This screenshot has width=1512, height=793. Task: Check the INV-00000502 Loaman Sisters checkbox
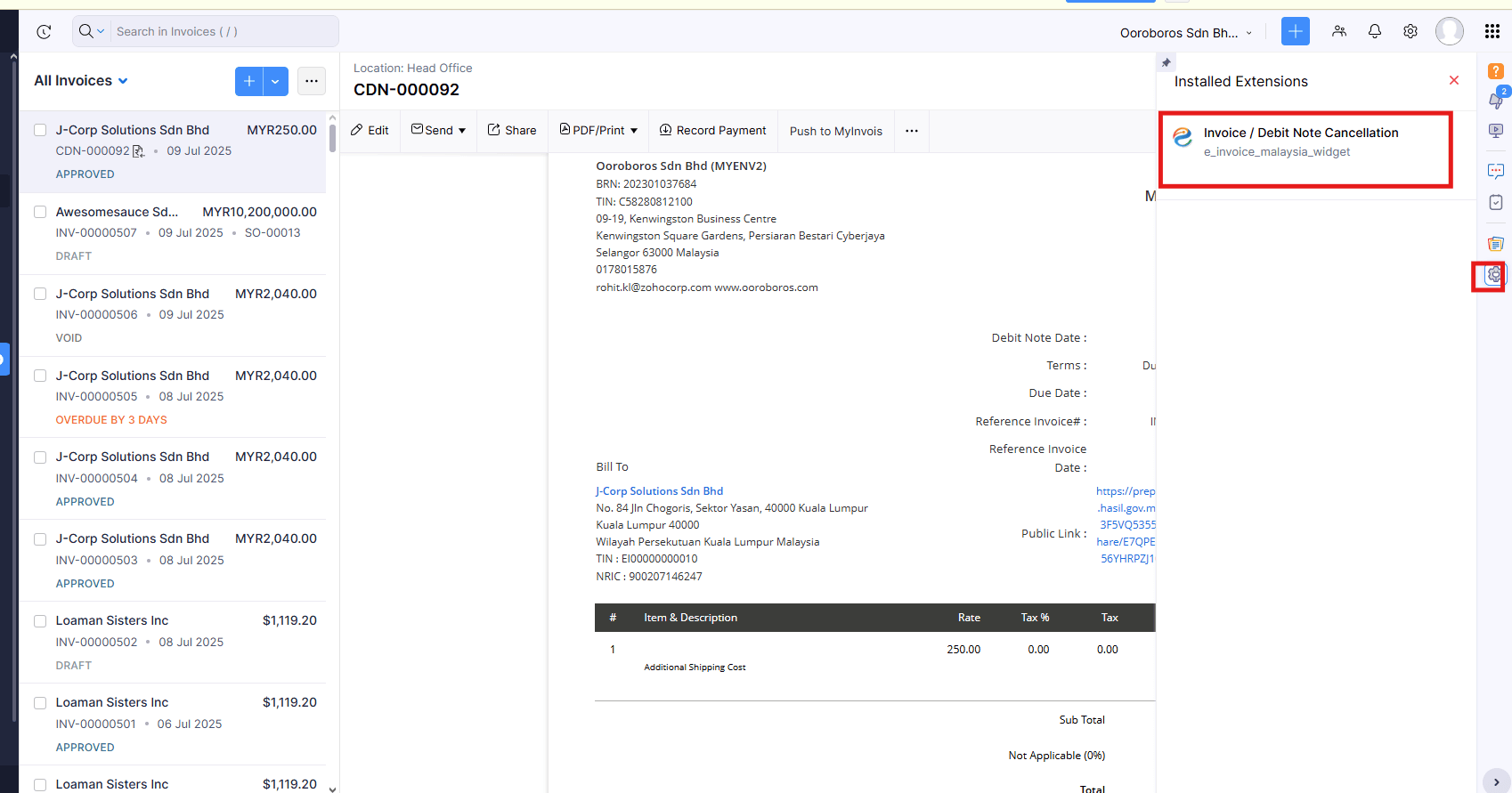coord(40,620)
